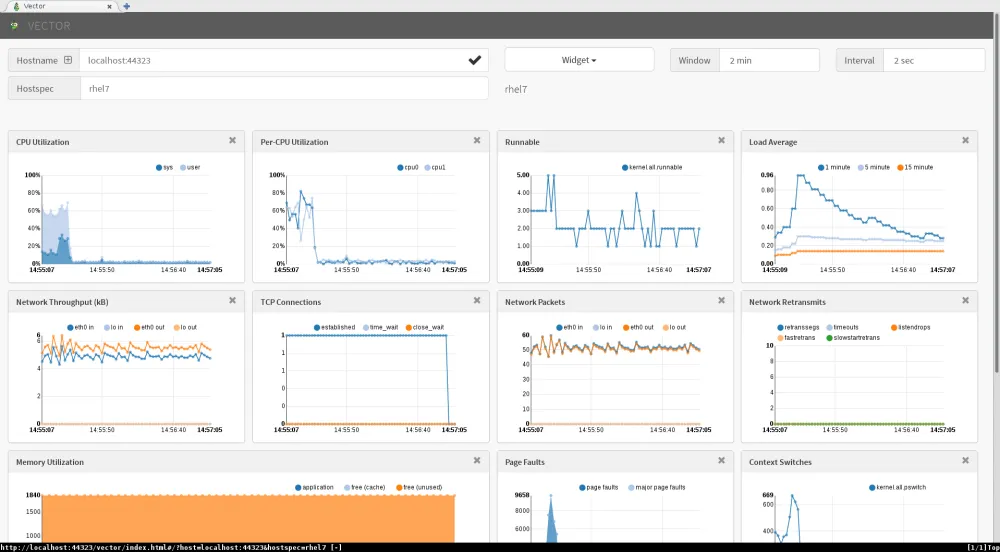Image resolution: width=1000 pixels, height=552 pixels.
Task: Close the Network Retransmits widget
Action: (x=965, y=300)
